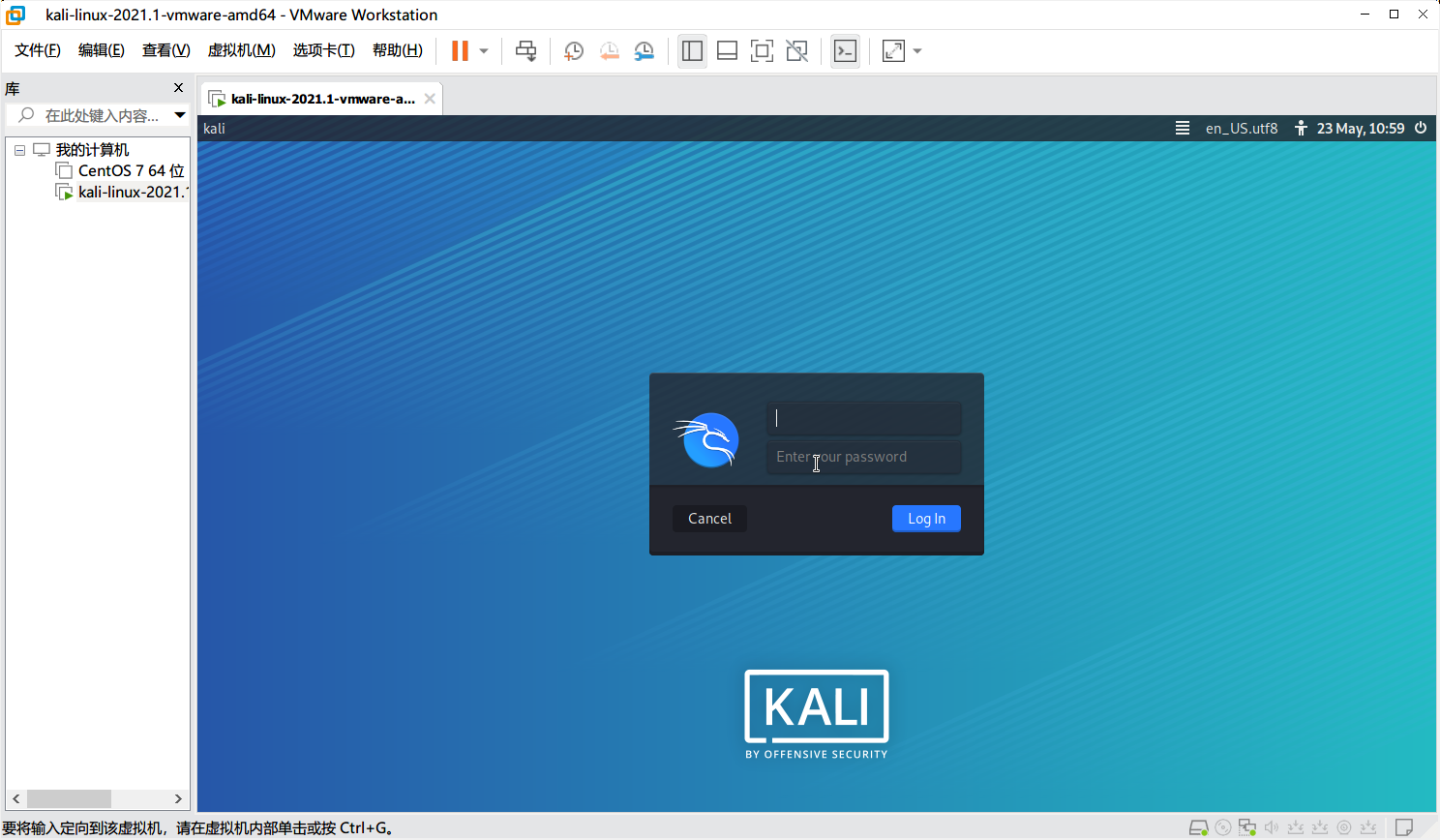Open the 文件(F) menu
Image resolution: width=1440 pixels, height=840 pixels.
38,50
